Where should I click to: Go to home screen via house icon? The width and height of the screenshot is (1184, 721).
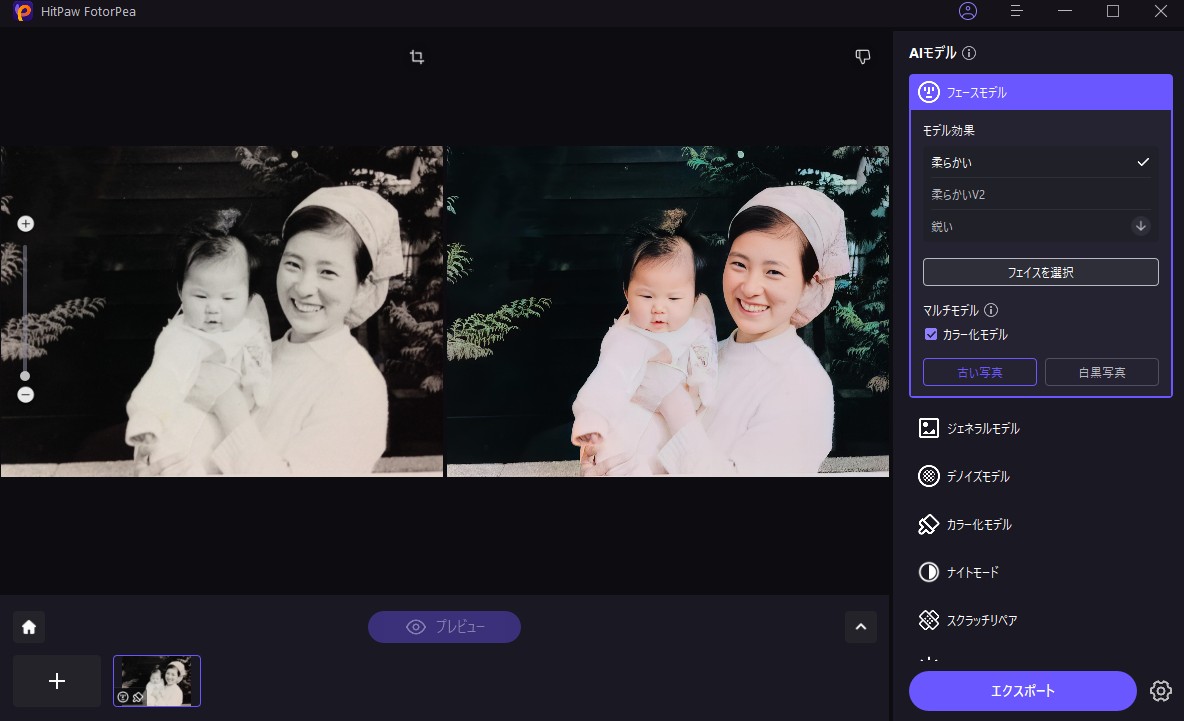click(29, 627)
